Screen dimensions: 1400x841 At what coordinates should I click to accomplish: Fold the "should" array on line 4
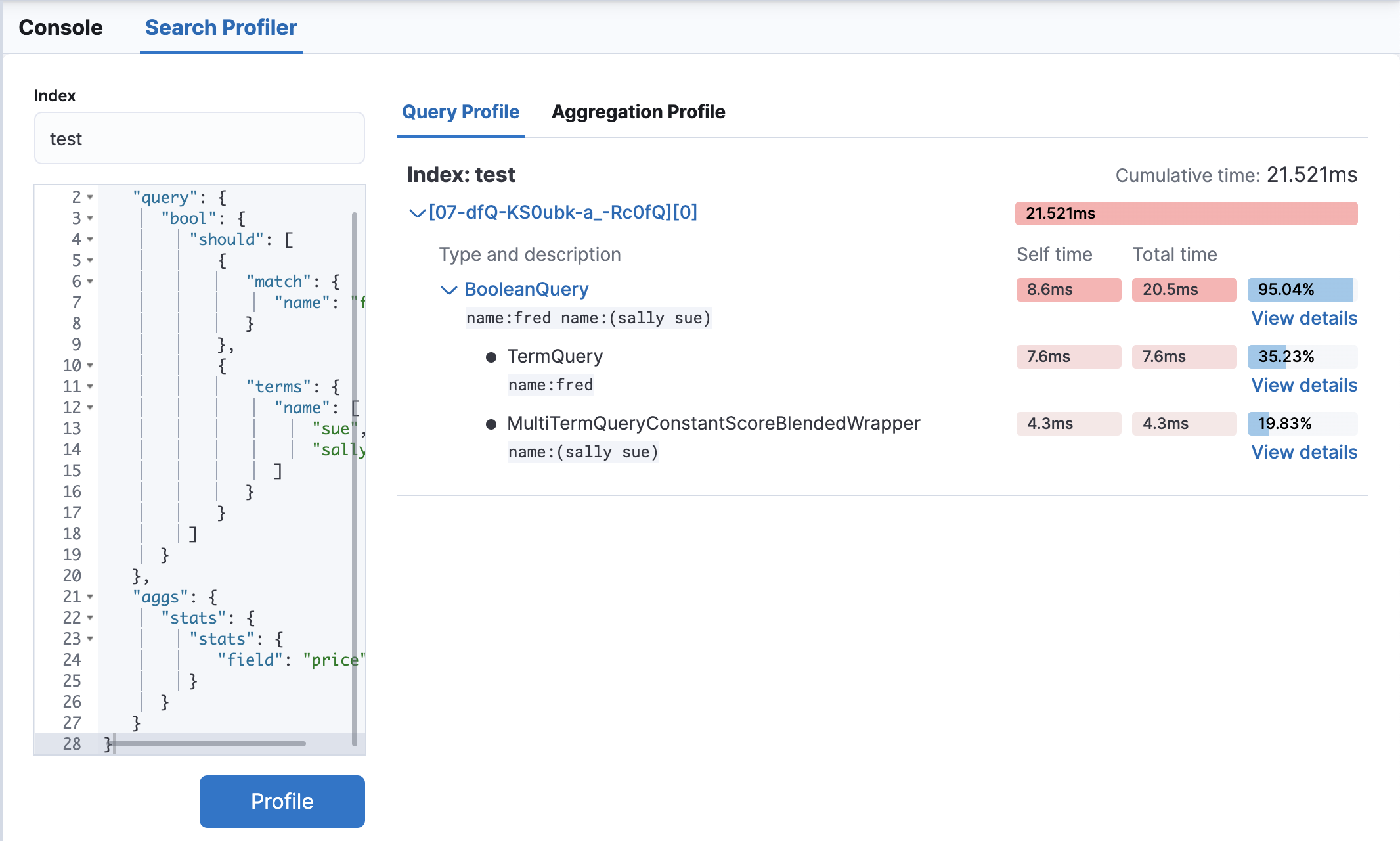pyautogui.click(x=90, y=239)
